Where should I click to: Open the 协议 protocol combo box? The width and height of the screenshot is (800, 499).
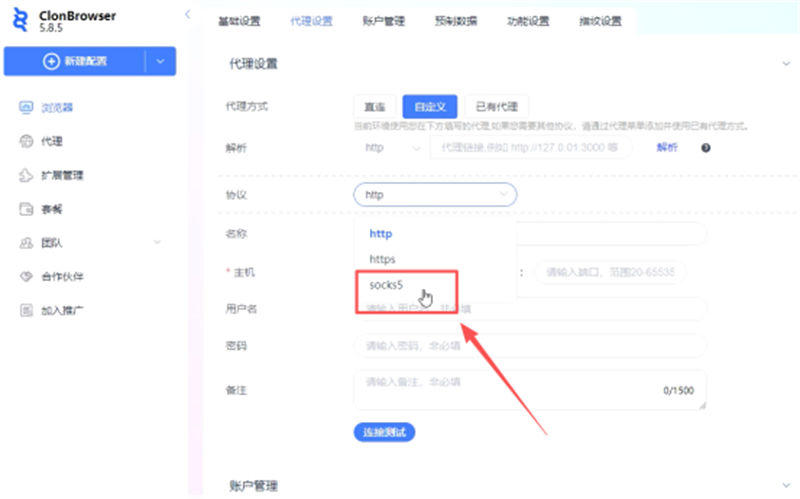coord(435,195)
